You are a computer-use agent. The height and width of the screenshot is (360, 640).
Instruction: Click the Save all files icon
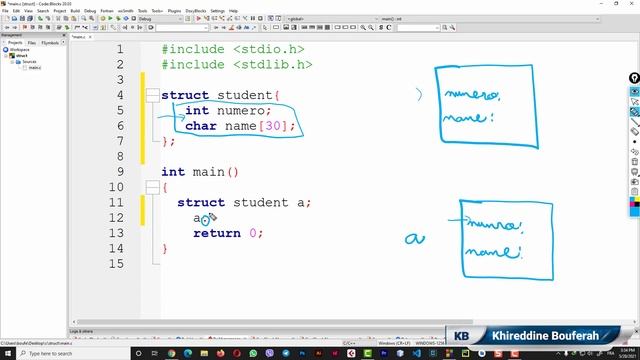[x=30, y=19]
